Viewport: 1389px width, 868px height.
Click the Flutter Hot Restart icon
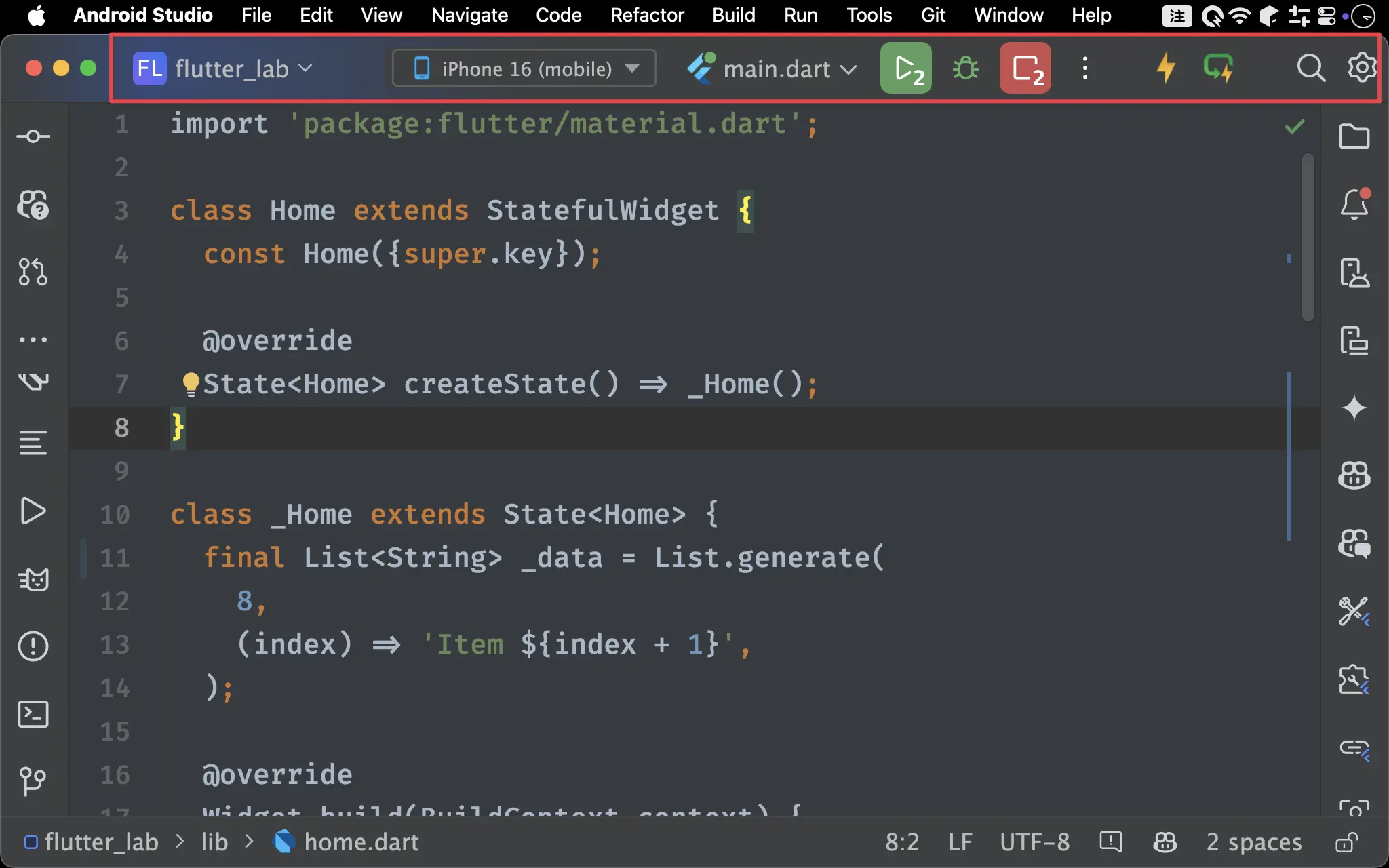click(x=1218, y=68)
